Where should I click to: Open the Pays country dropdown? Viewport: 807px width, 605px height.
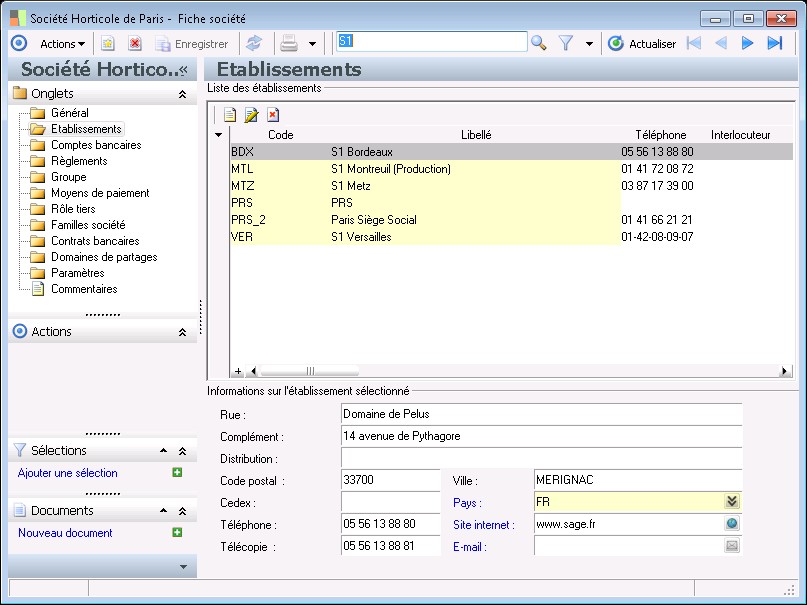pyautogui.click(x=732, y=502)
